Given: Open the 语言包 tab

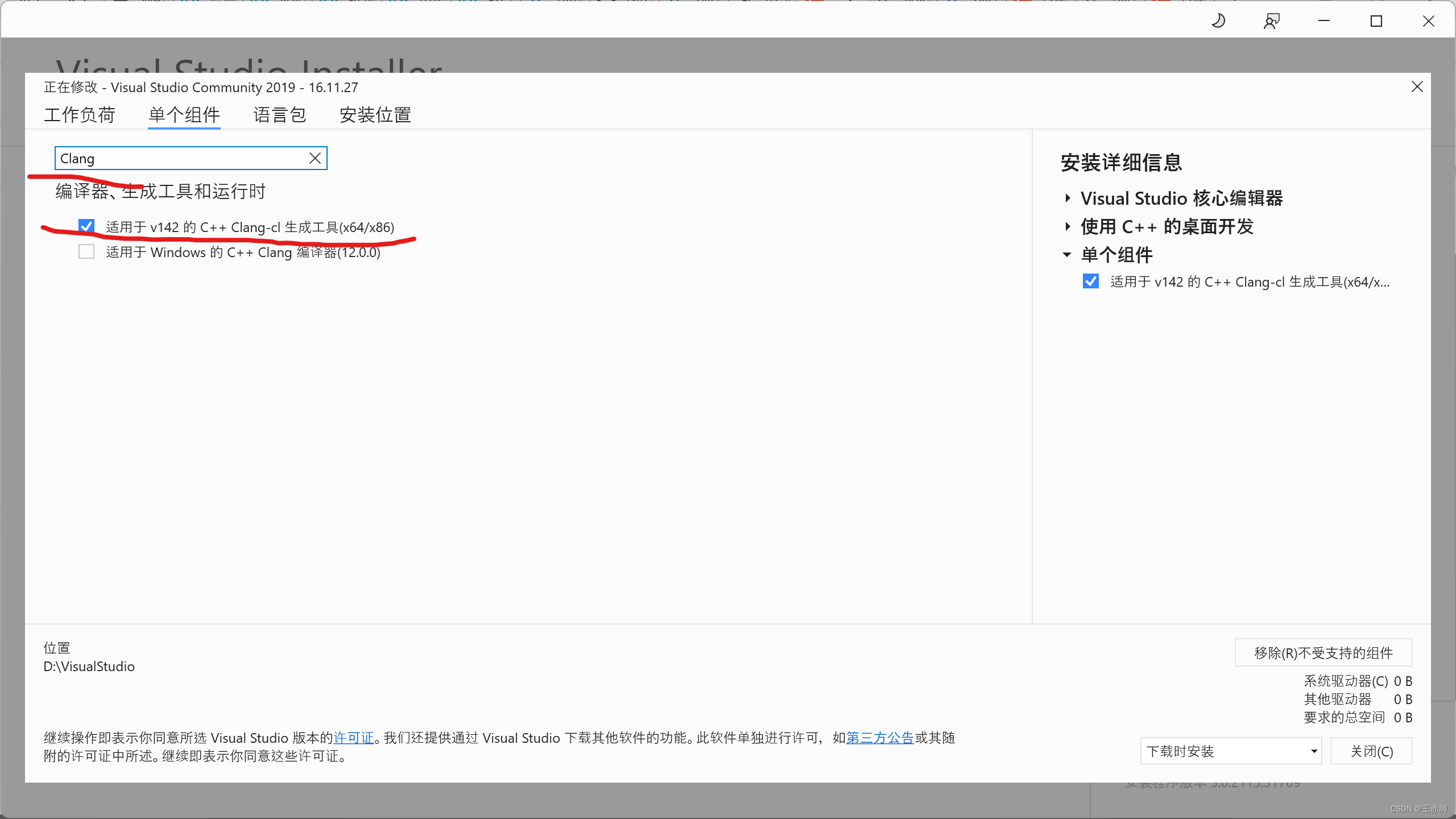Looking at the screenshot, I should (x=280, y=115).
